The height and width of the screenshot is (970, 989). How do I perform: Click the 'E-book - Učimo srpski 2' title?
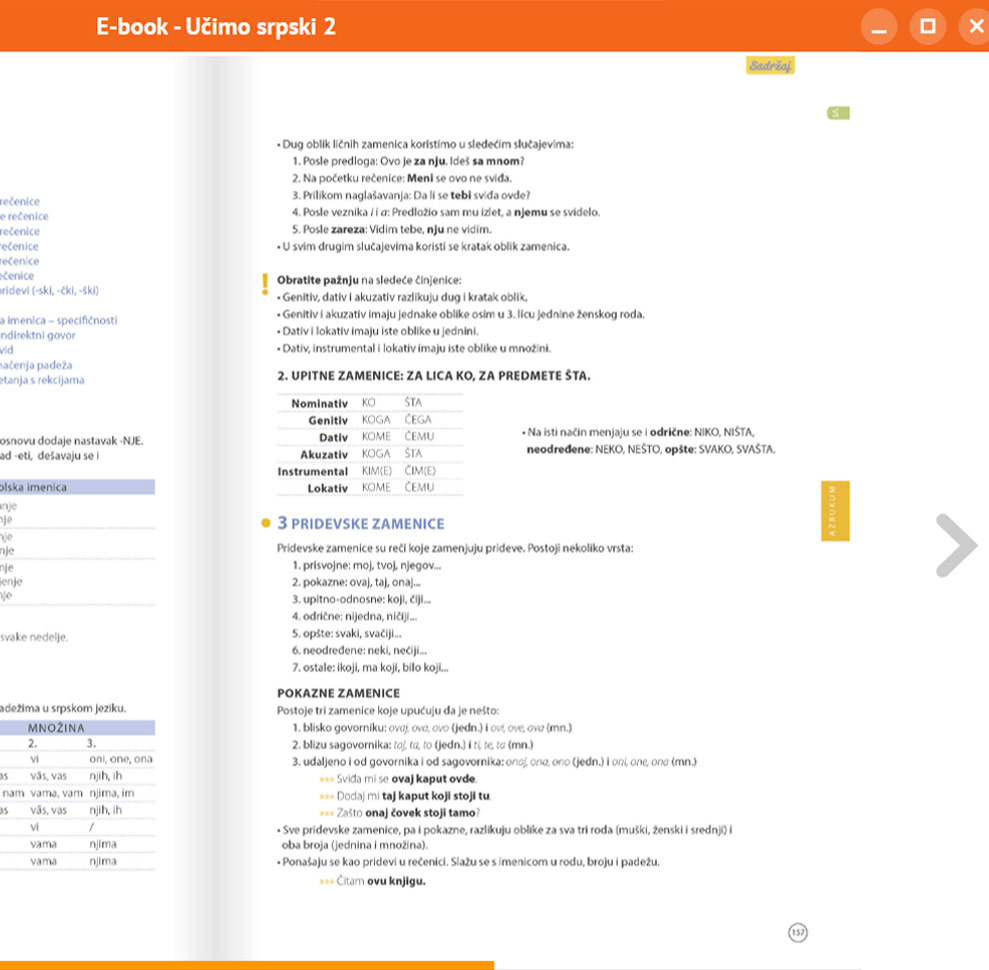(216, 27)
